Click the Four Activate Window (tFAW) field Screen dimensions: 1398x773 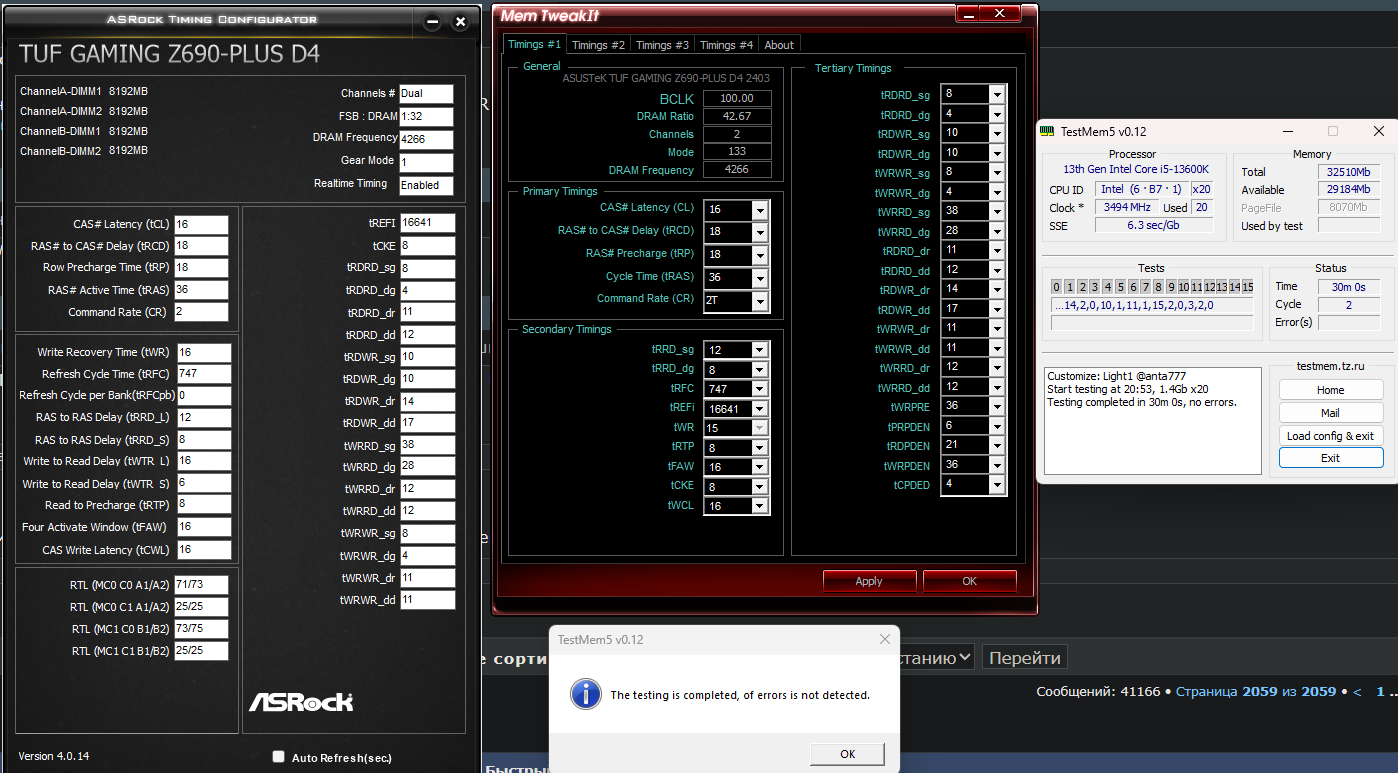click(203, 527)
